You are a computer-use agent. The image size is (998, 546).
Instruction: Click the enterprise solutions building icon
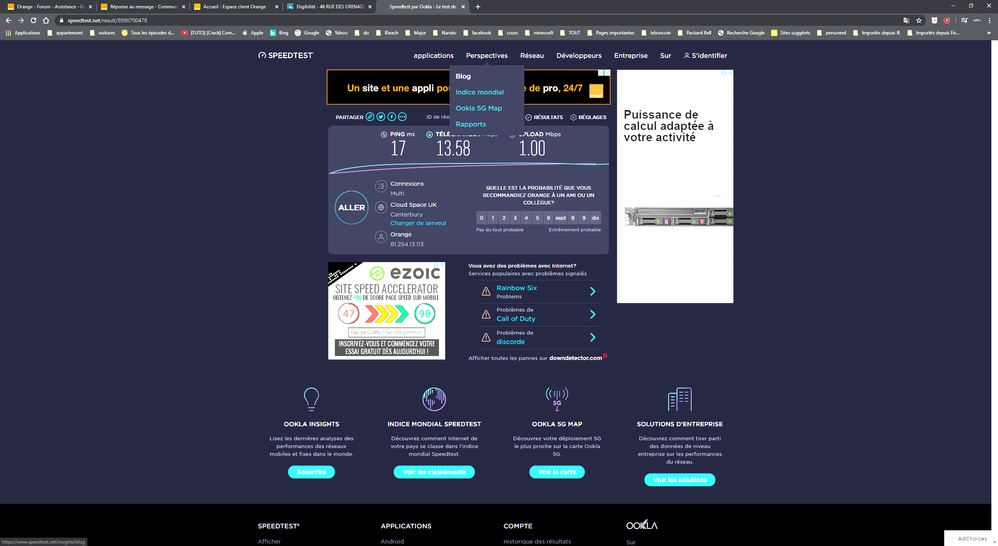point(680,399)
